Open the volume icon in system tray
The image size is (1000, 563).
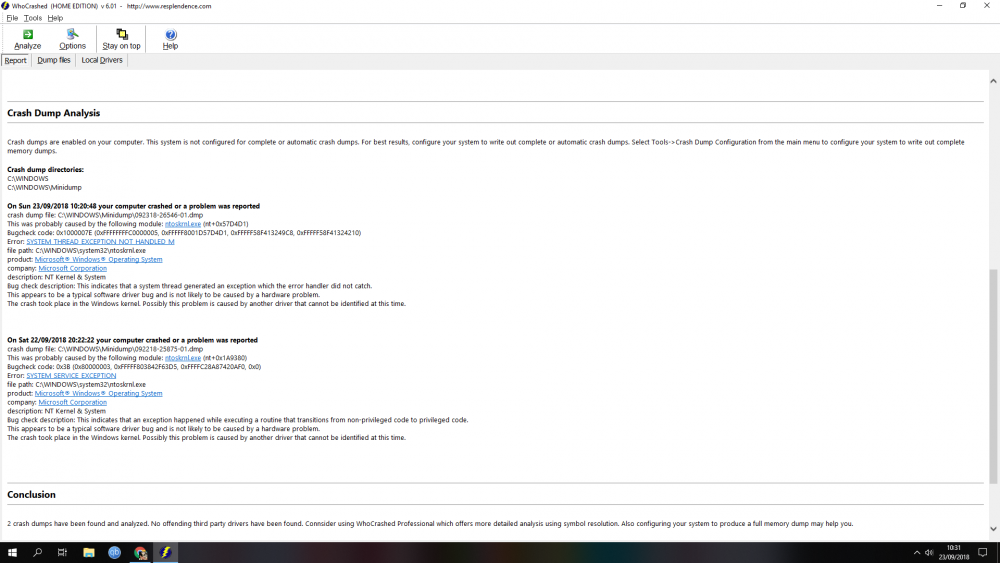[929, 553]
